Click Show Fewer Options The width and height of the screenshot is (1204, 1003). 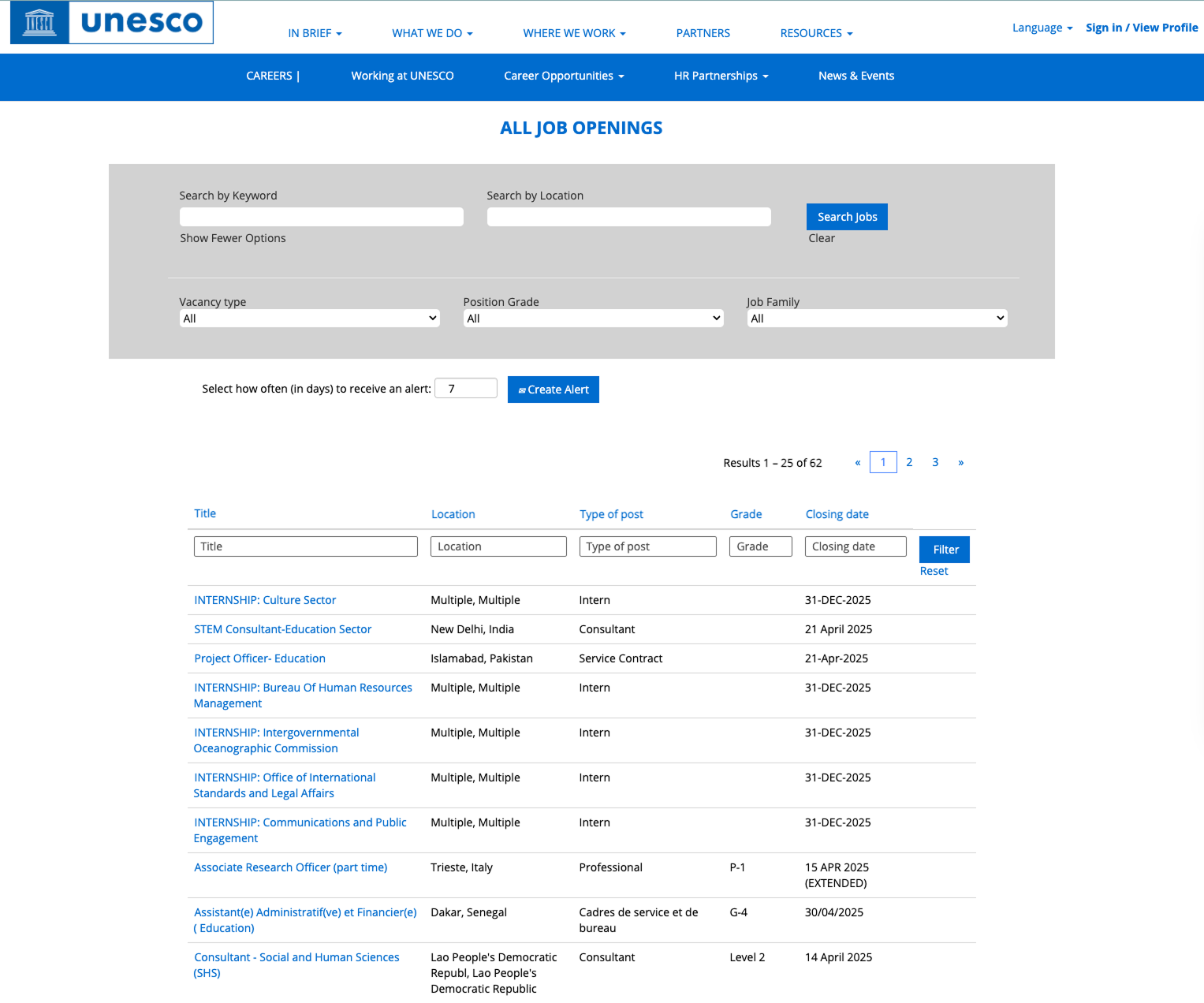point(233,238)
